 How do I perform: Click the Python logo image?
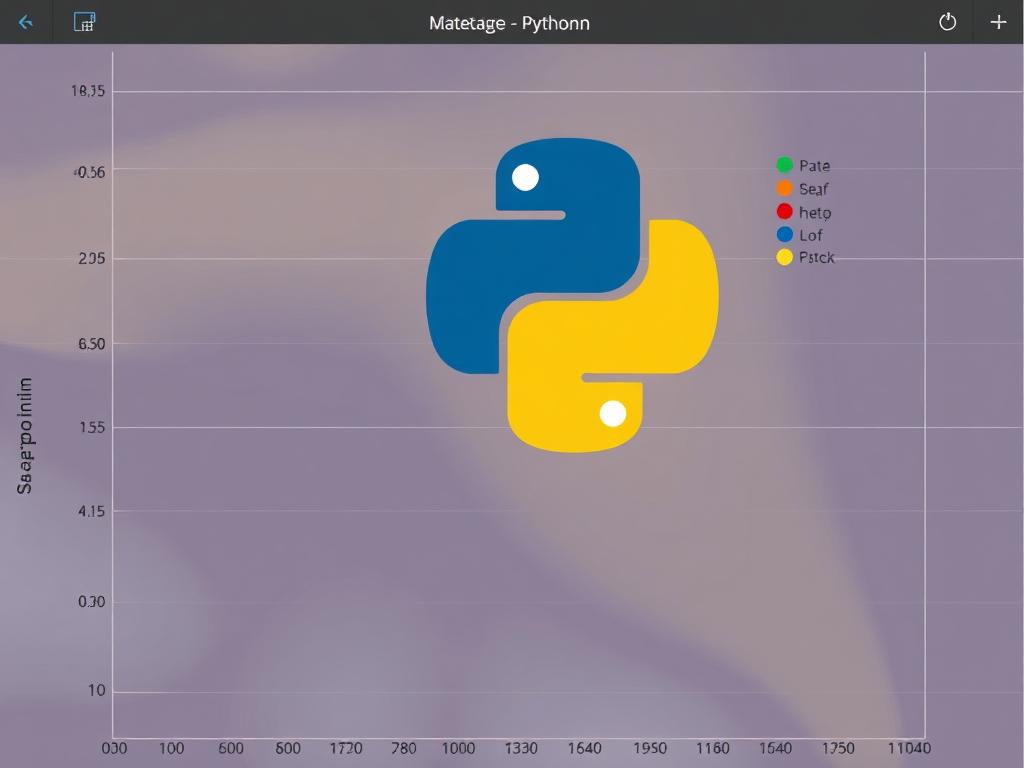[x=572, y=295]
